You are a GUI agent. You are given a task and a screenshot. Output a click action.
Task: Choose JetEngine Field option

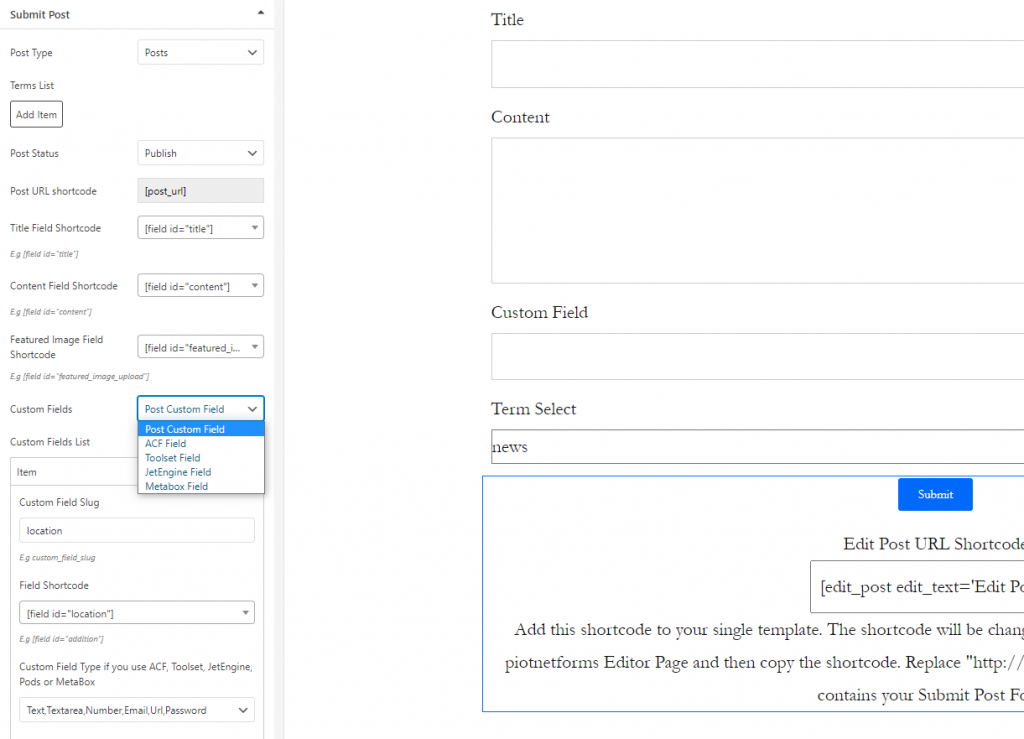point(177,472)
